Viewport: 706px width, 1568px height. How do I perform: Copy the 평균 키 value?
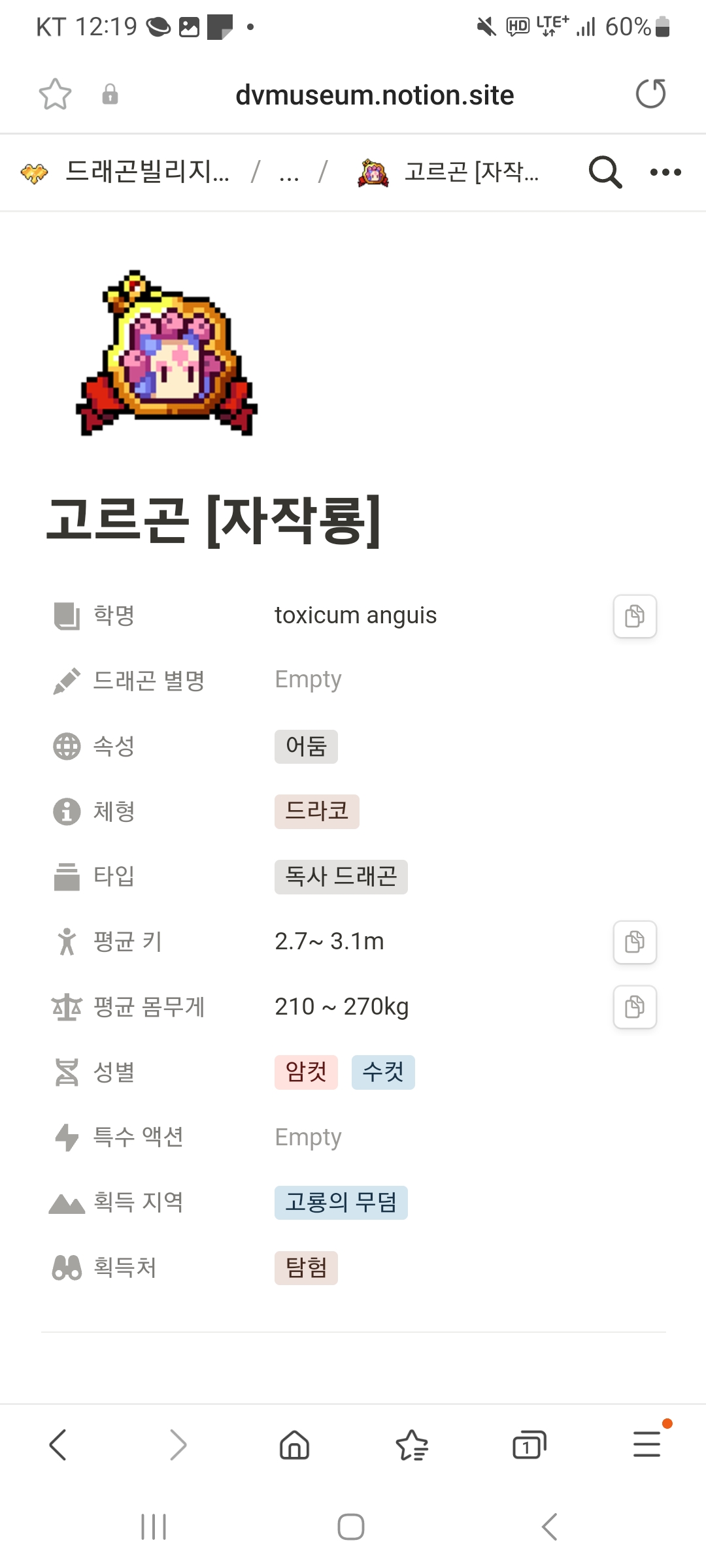click(x=635, y=942)
